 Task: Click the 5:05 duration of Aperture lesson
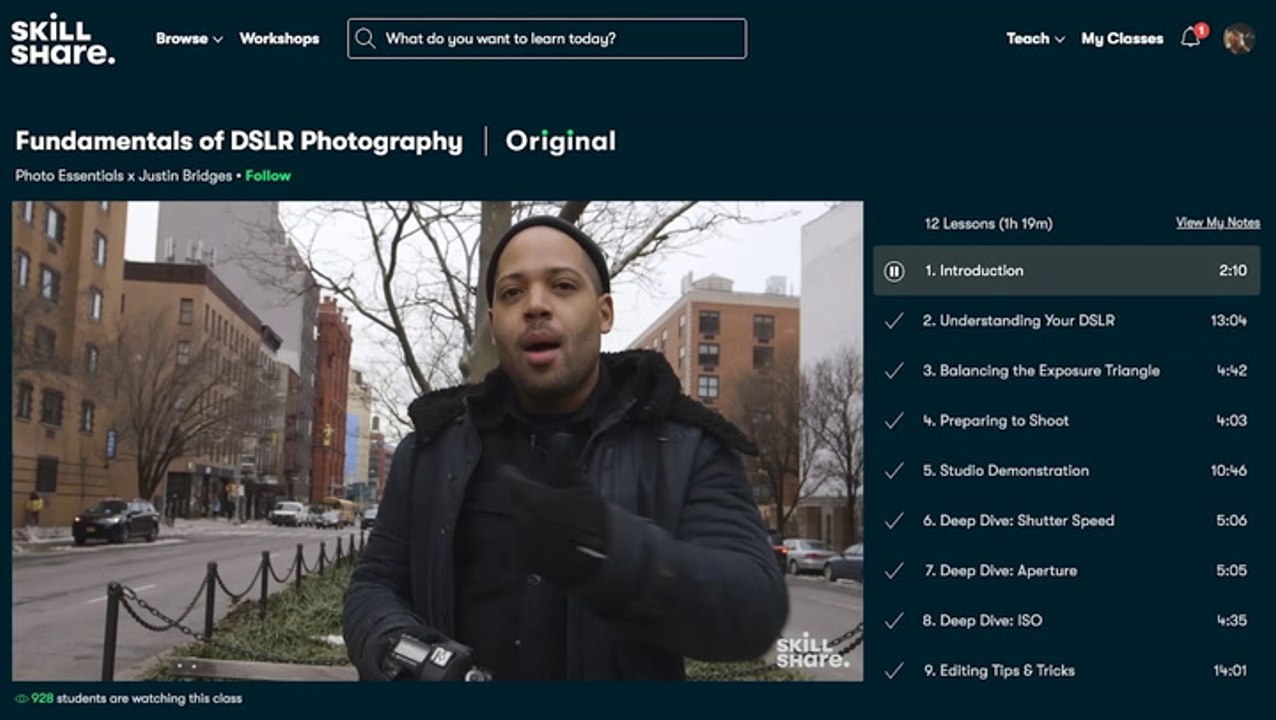[1232, 571]
